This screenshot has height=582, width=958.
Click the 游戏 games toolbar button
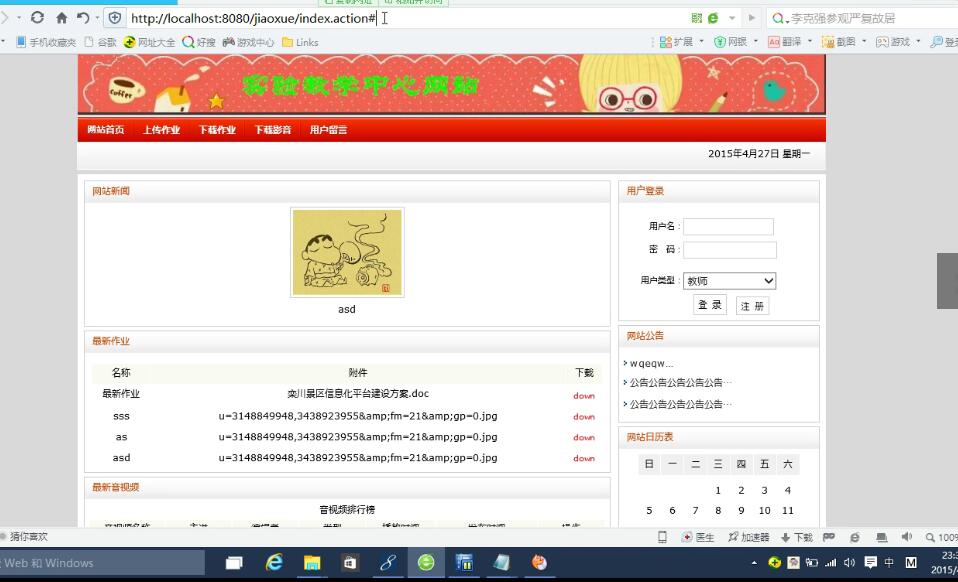[893, 42]
